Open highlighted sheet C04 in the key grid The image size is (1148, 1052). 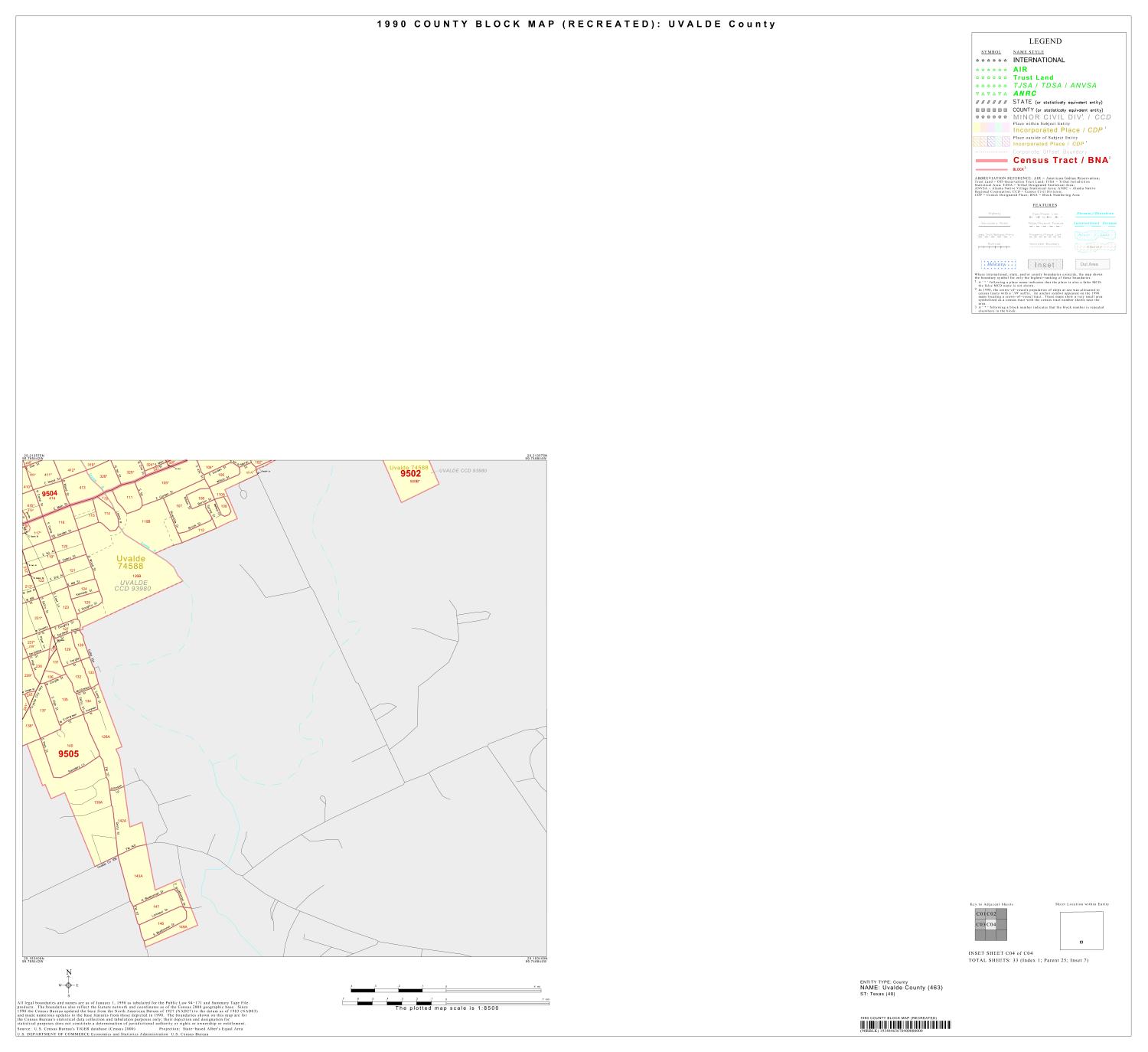(992, 925)
